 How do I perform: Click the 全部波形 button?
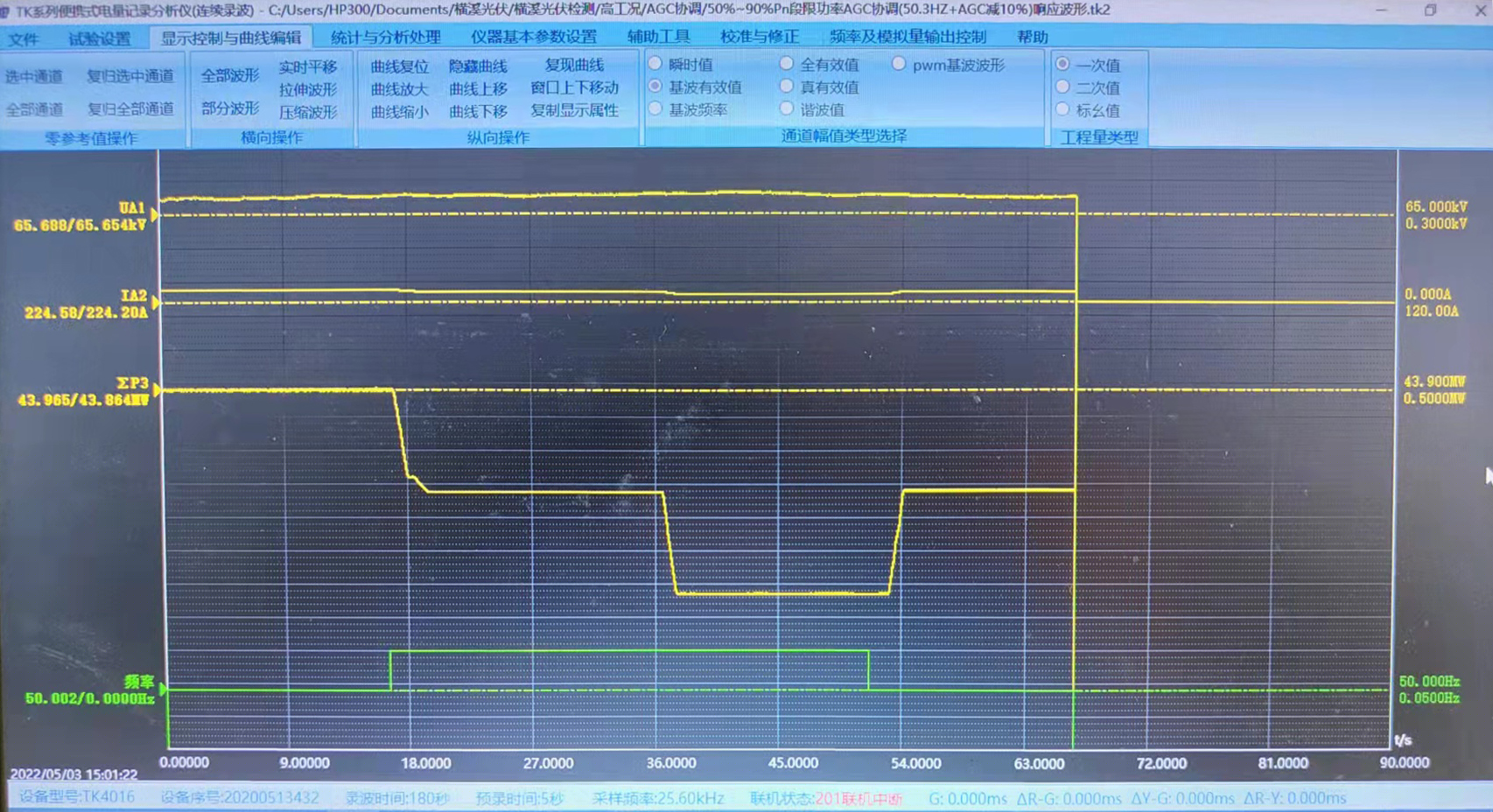pos(230,75)
